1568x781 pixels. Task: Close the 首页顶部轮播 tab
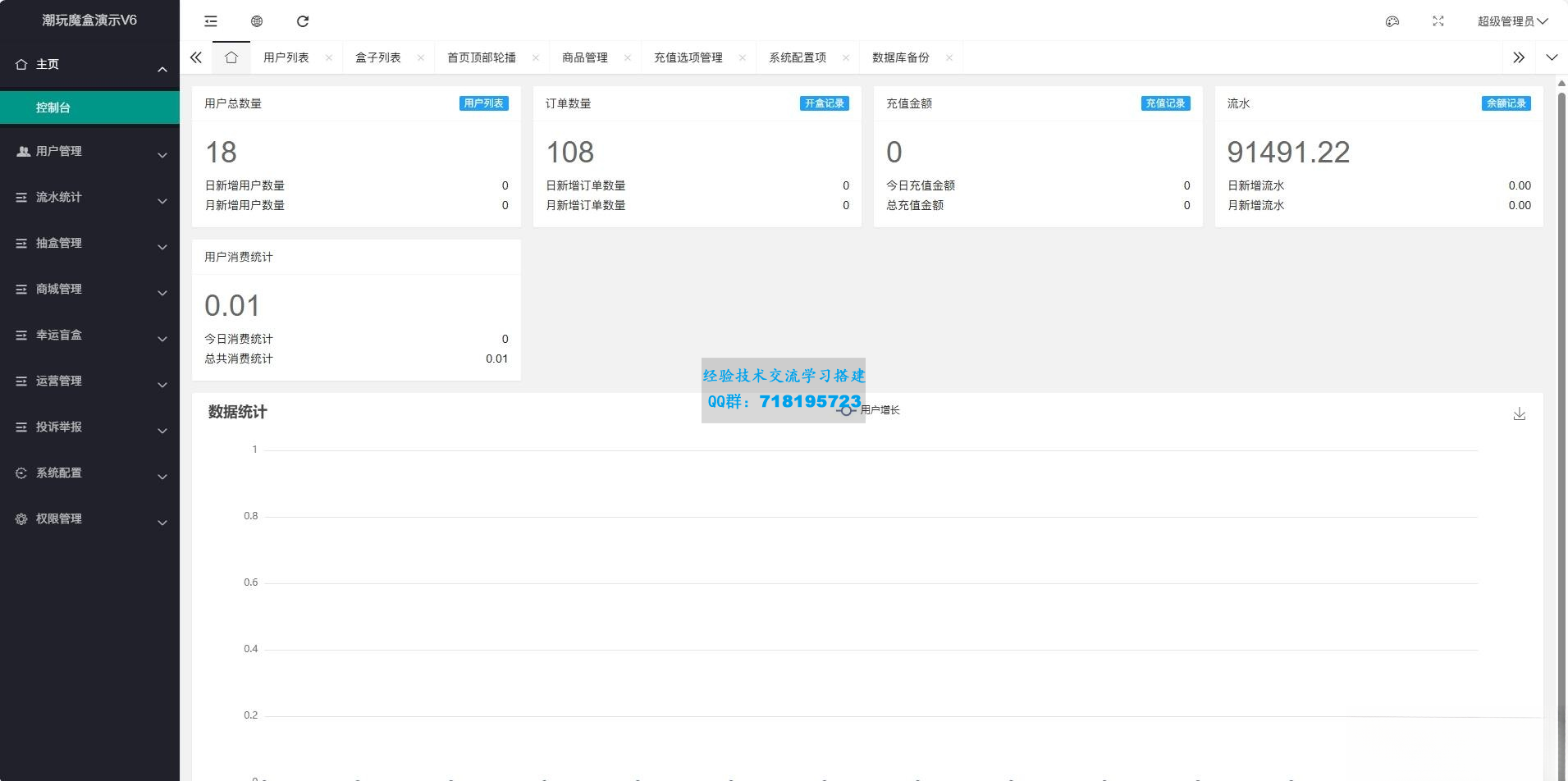(536, 57)
